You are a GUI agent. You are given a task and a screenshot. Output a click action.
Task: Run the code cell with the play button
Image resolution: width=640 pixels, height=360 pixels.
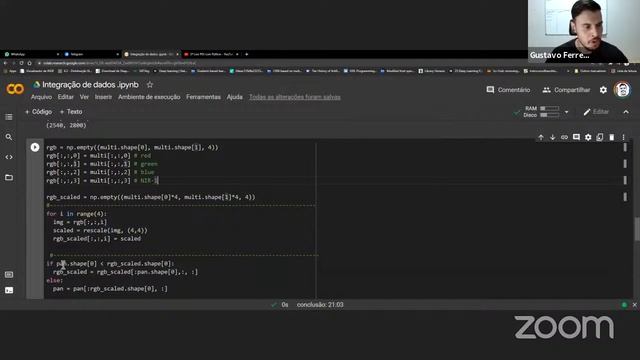[35, 147]
